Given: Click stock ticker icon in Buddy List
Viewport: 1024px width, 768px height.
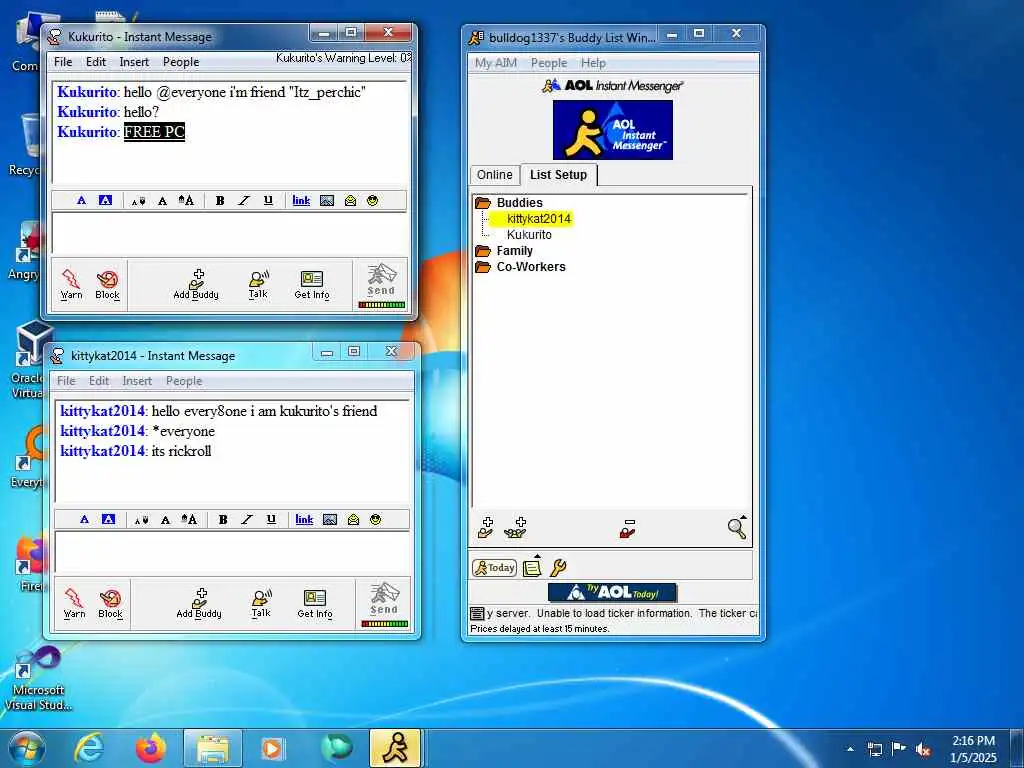Looking at the screenshot, I should [477, 613].
